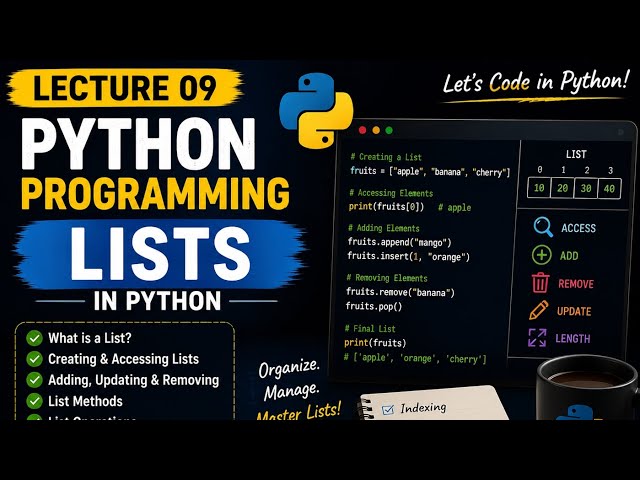Image resolution: width=640 pixels, height=480 pixels.
Task: Click the Adding, Updating & Removing text
Action: point(133,380)
